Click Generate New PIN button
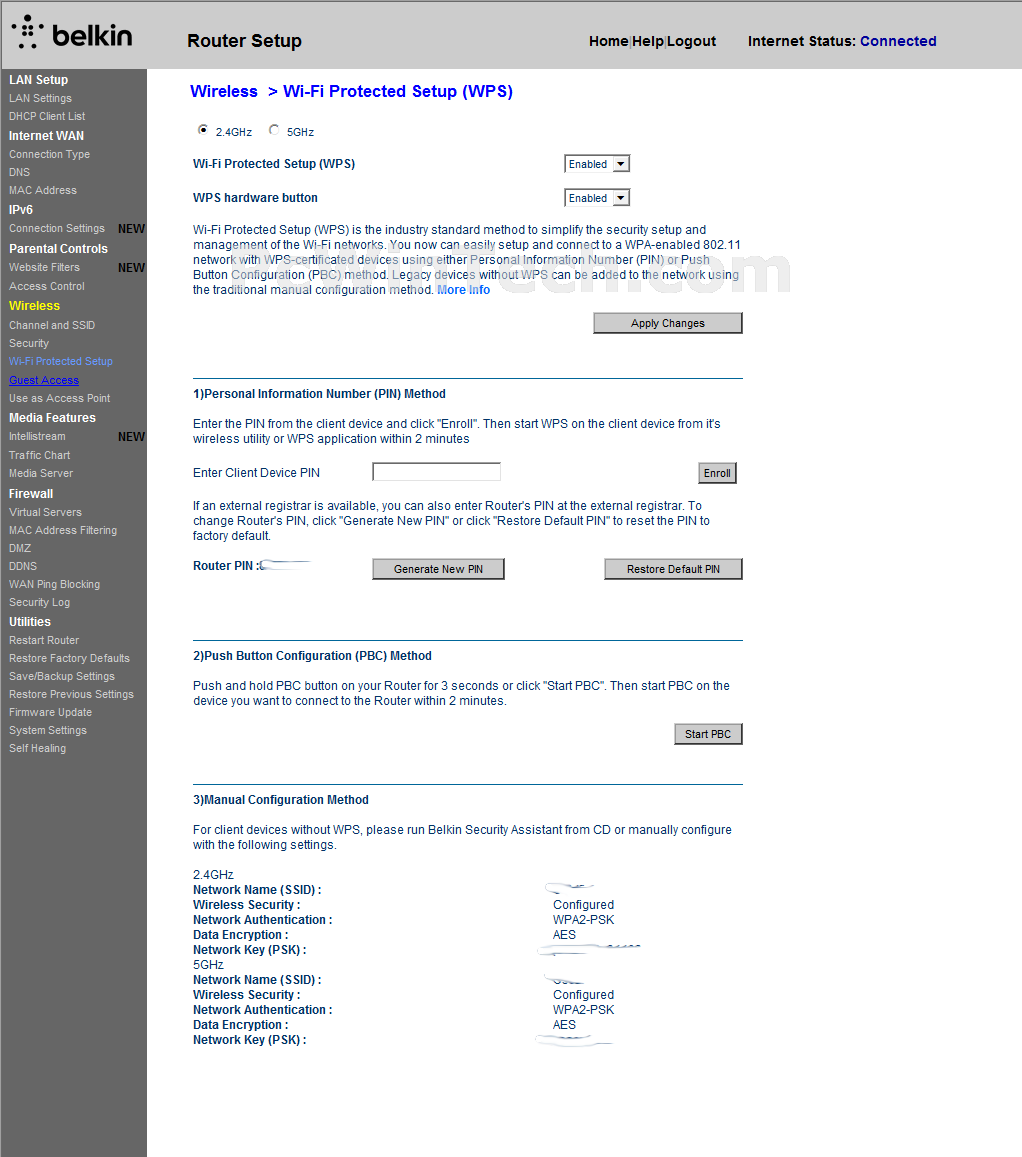 click(438, 569)
